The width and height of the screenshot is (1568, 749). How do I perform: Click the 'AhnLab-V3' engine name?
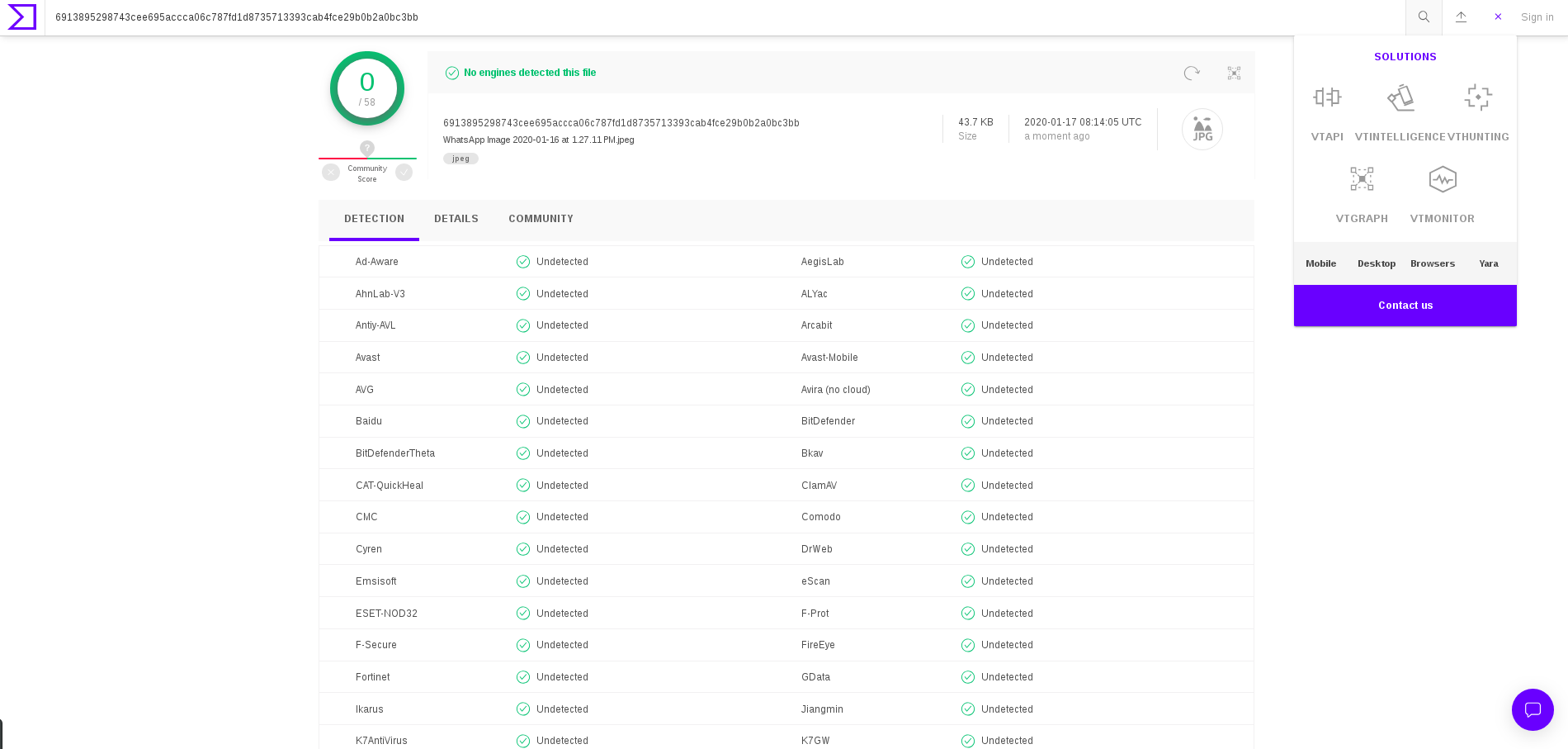coord(380,294)
